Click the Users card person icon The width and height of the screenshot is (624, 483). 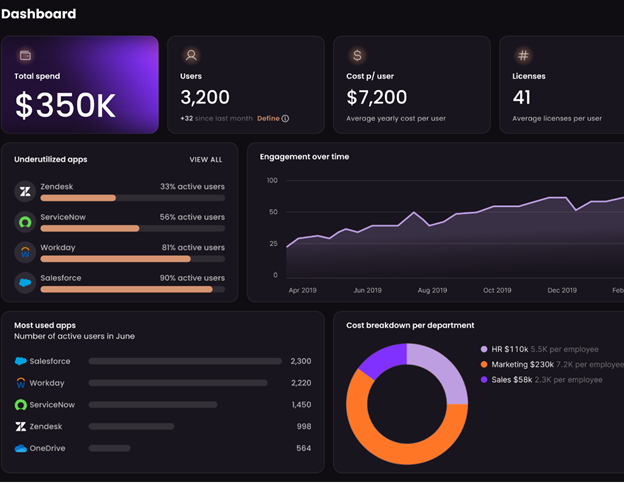190,56
